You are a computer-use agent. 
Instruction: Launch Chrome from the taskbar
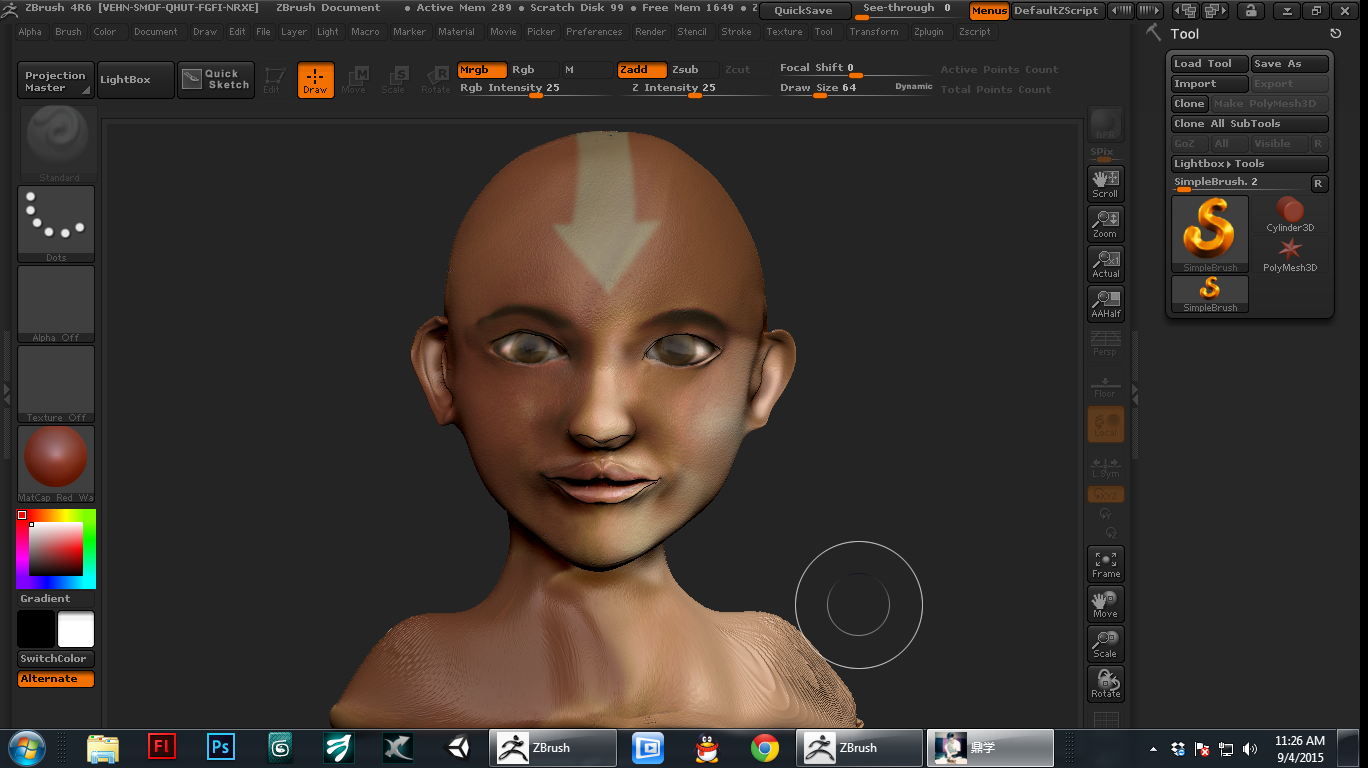click(765, 747)
